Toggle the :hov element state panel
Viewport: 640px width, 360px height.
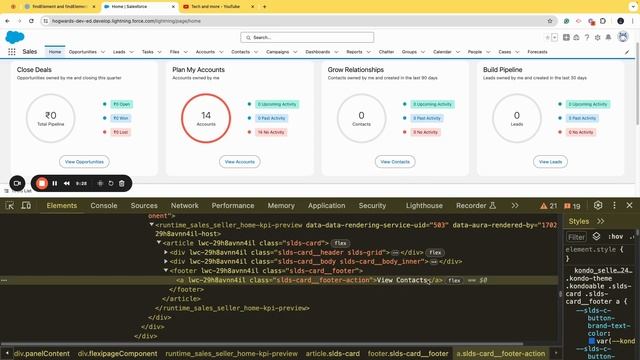click(616, 236)
